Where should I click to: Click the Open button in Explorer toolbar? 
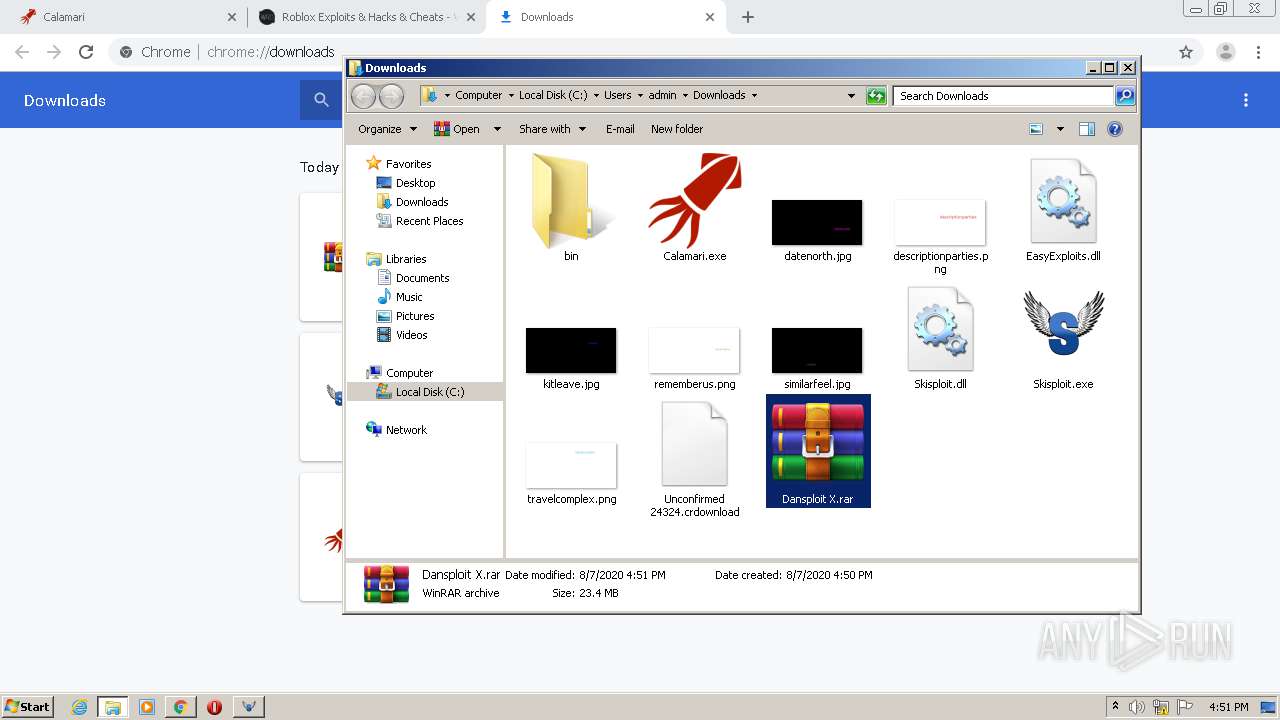[x=456, y=129]
